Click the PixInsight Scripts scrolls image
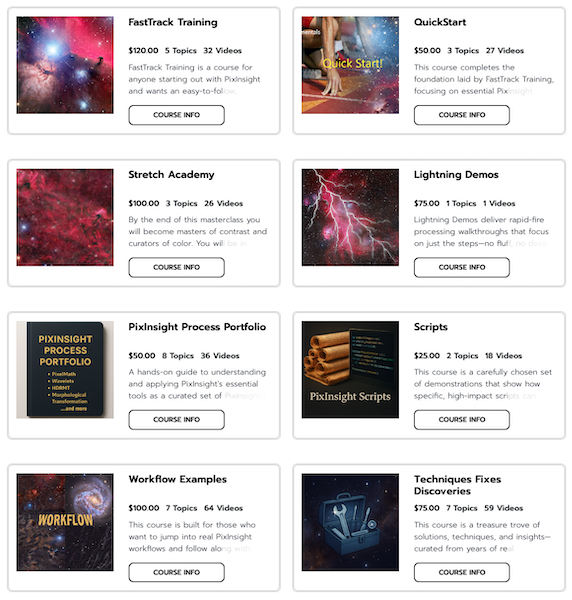 (350, 370)
